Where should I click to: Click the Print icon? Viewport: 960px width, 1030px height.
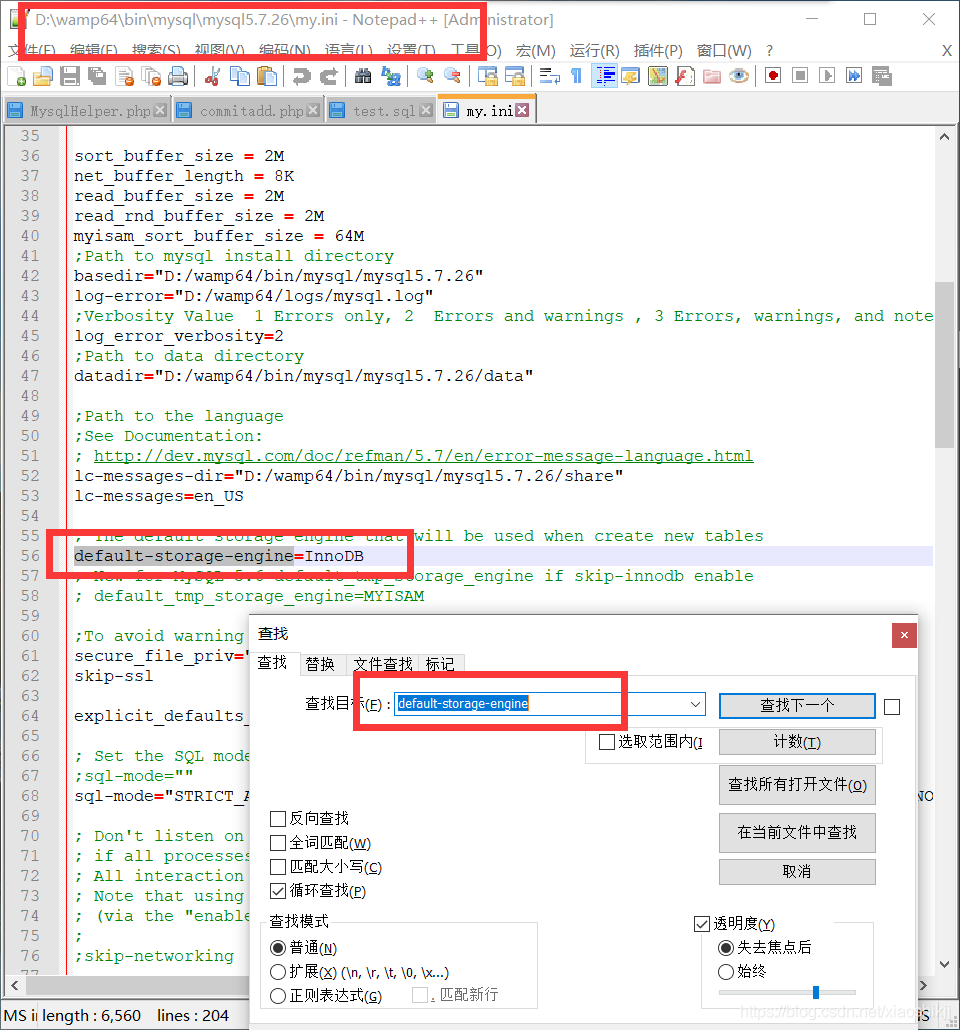click(x=177, y=75)
